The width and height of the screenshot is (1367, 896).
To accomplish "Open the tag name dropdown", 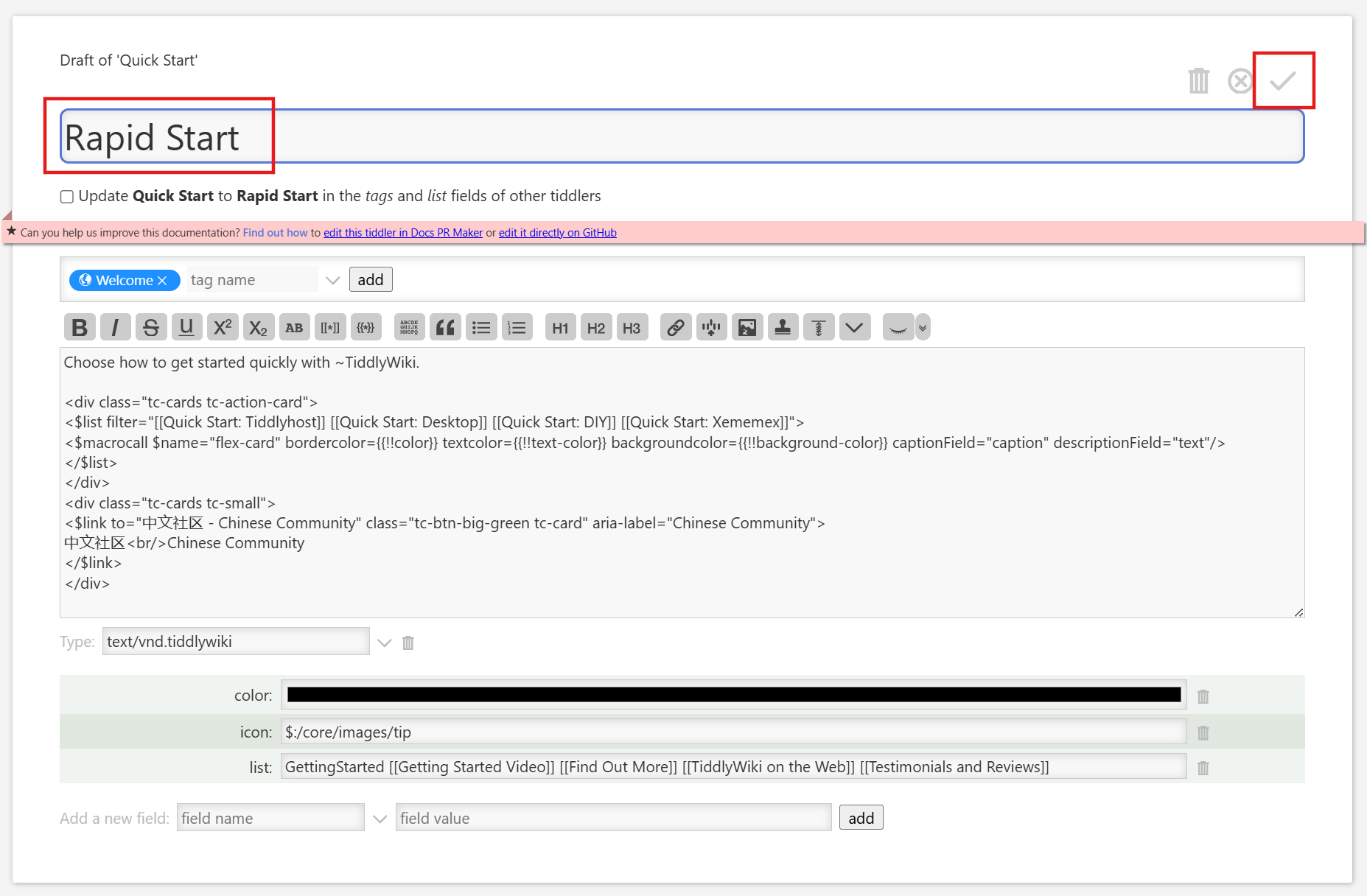I will point(332,281).
